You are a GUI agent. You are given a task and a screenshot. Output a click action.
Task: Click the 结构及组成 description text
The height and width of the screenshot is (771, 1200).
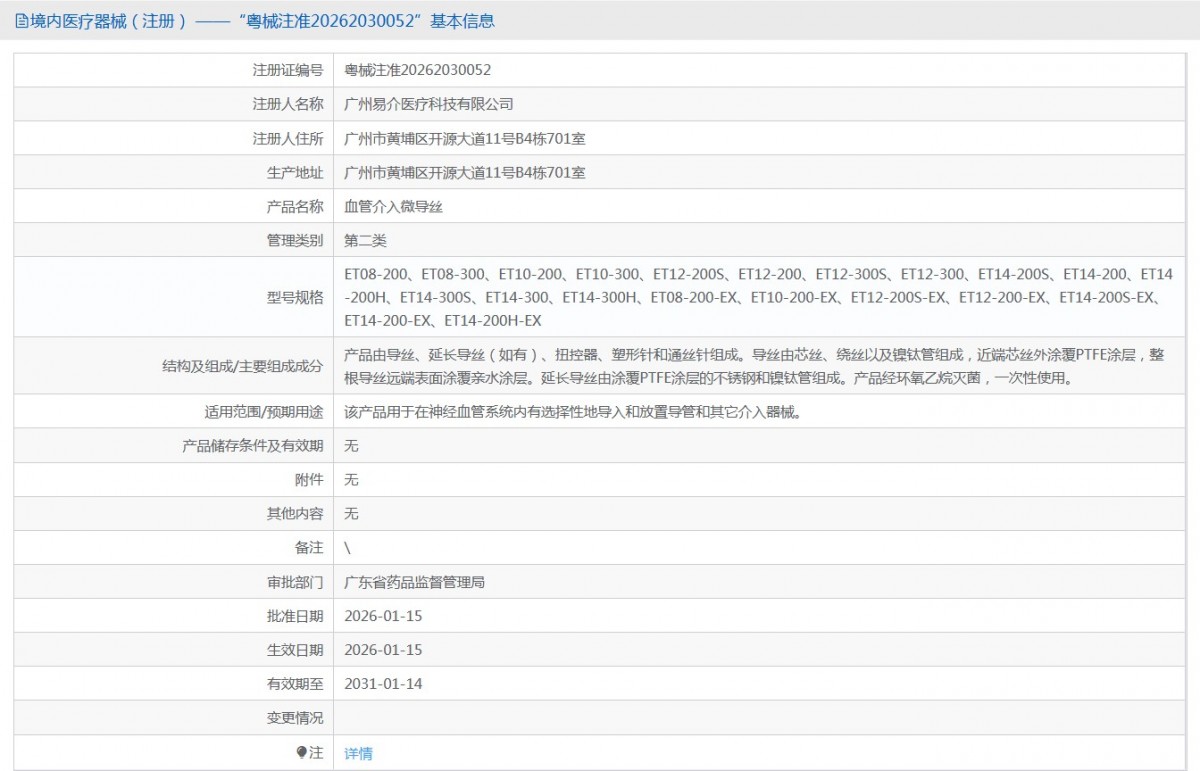point(753,366)
